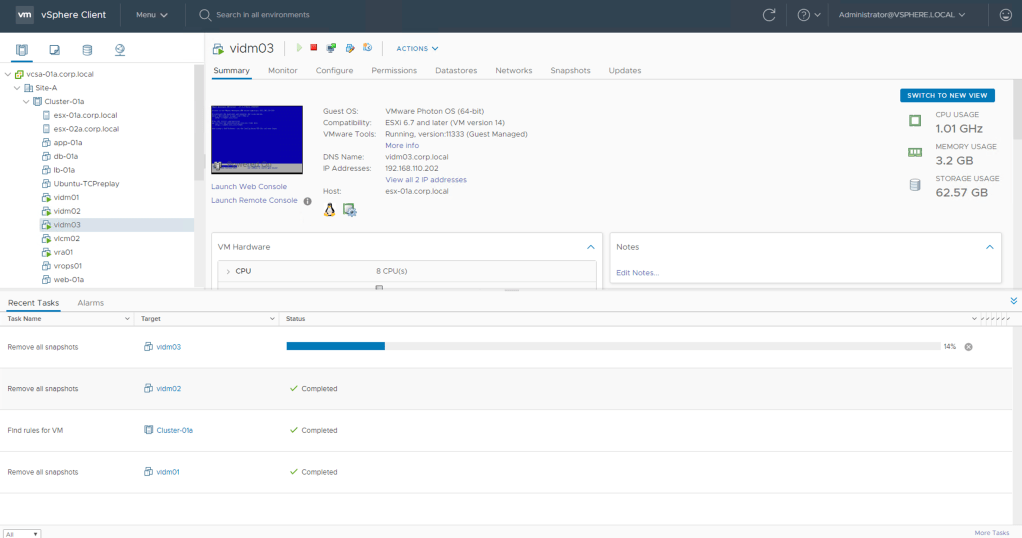Open the Storage inventory view
Viewport: 1022px width, 538px height.
pos(87,49)
